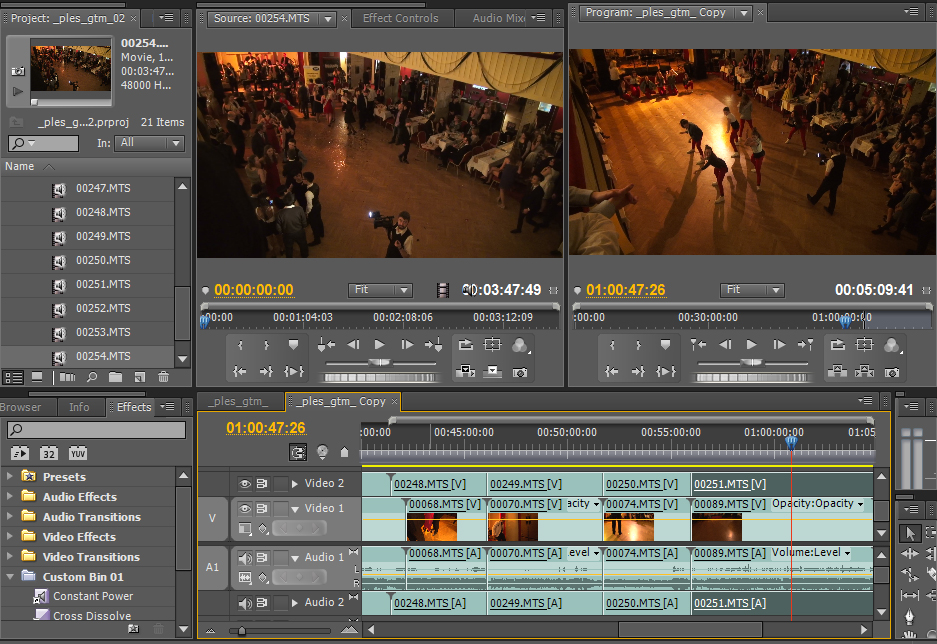Set poster frame with the camera icon
937x644 pixels.
pyautogui.click(x=18, y=71)
